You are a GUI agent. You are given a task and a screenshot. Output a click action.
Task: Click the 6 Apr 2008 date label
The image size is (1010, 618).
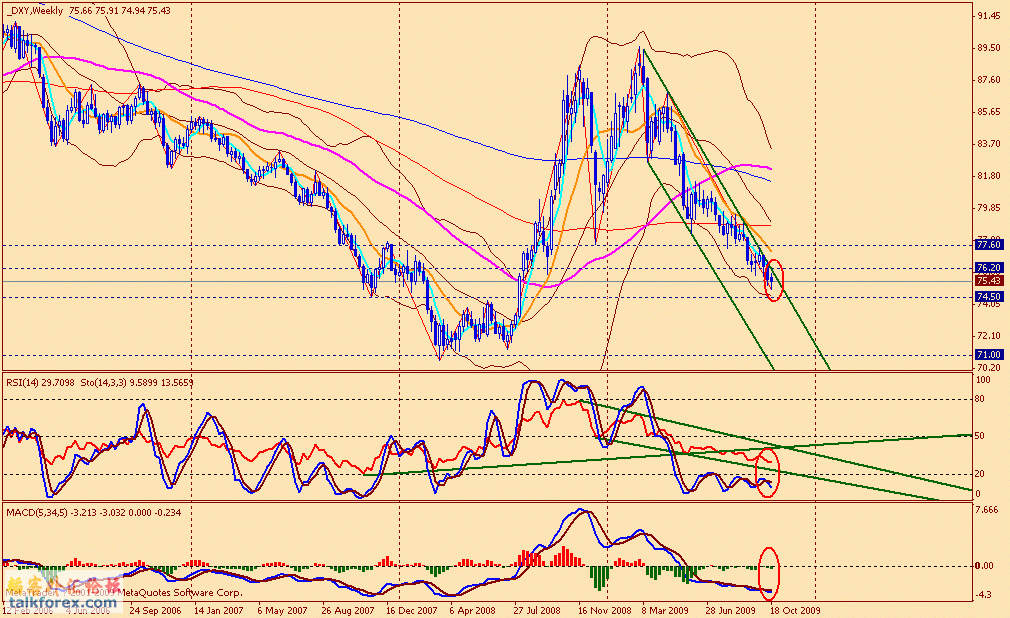click(473, 610)
